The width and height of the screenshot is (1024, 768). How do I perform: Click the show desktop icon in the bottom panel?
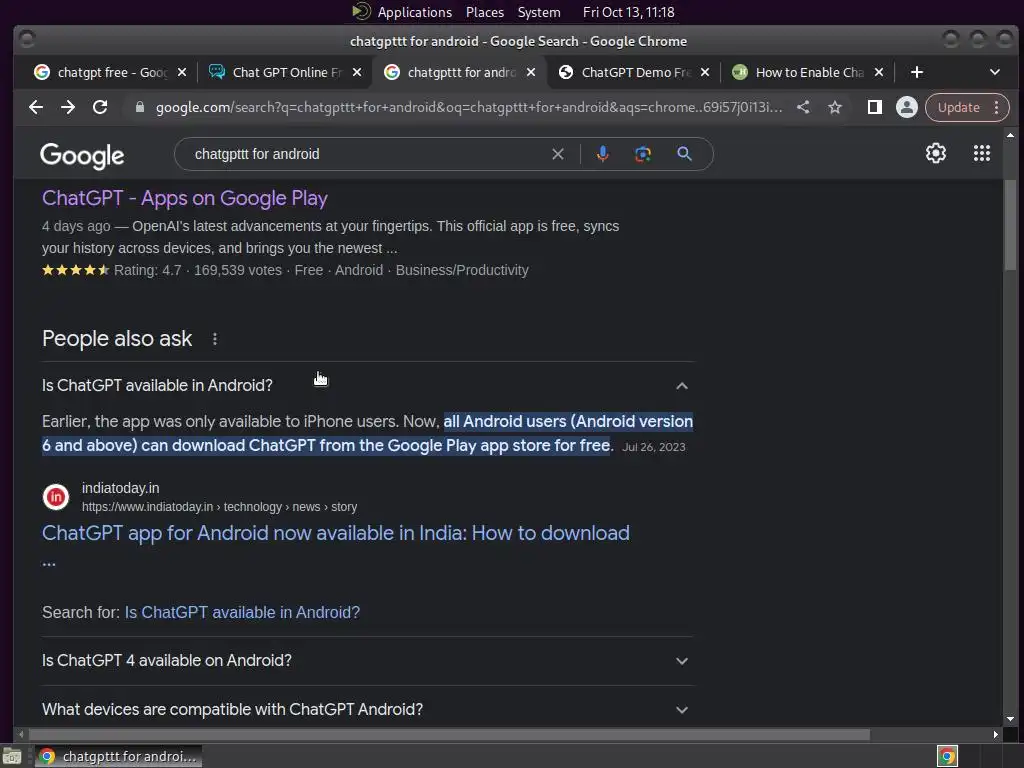coord(12,756)
